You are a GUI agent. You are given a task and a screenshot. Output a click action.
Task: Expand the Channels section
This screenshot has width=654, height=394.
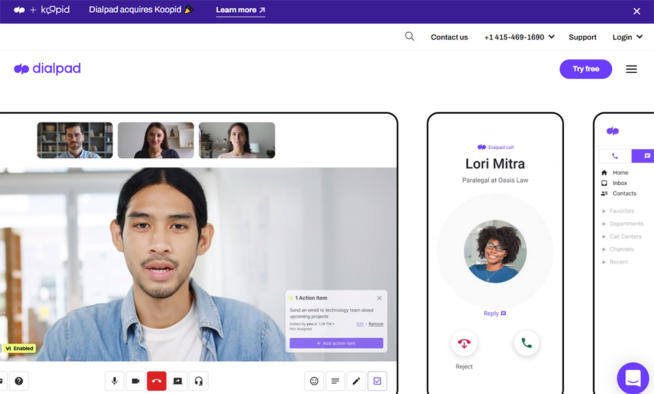[618, 249]
